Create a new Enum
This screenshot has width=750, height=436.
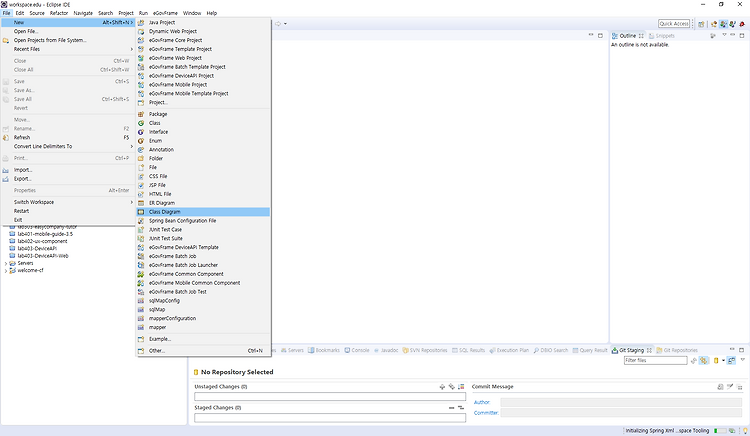click(x=203, y=141)
